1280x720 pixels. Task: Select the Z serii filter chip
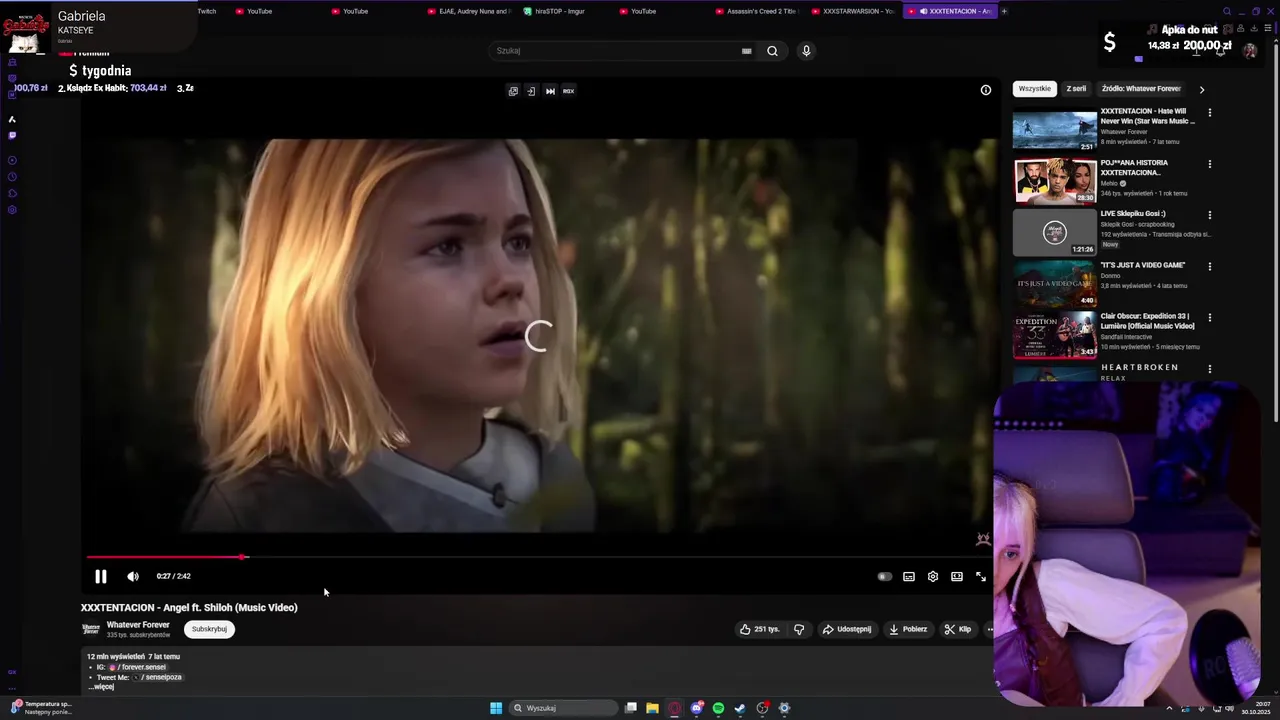pos(1076,88)
